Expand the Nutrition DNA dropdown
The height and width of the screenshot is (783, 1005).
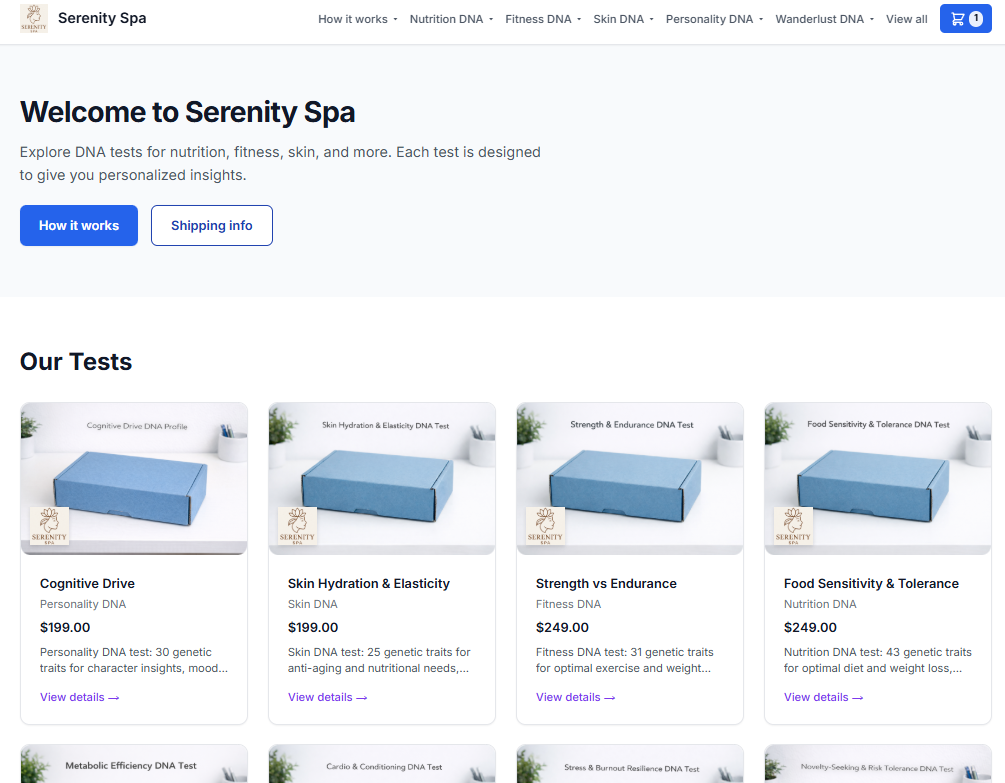445,18
